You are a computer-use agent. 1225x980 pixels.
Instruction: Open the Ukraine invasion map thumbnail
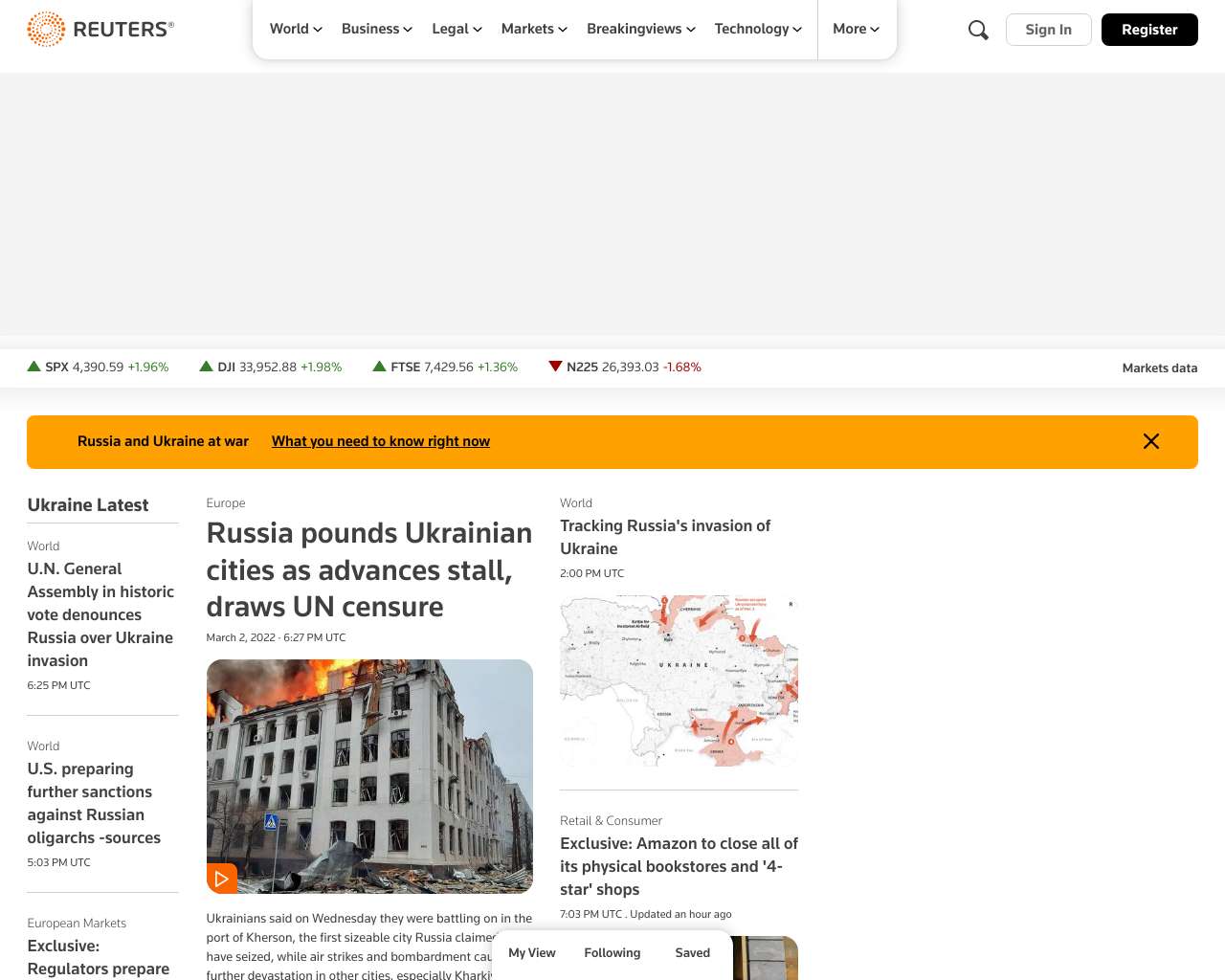tap(679, 680)
